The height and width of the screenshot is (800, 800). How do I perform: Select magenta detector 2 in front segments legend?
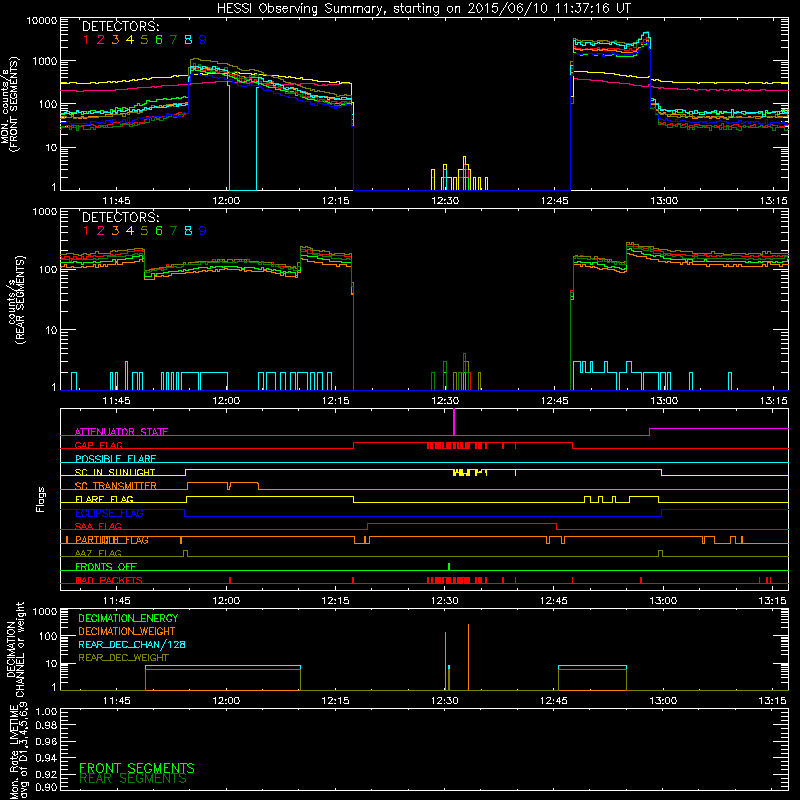click(101, 40)
